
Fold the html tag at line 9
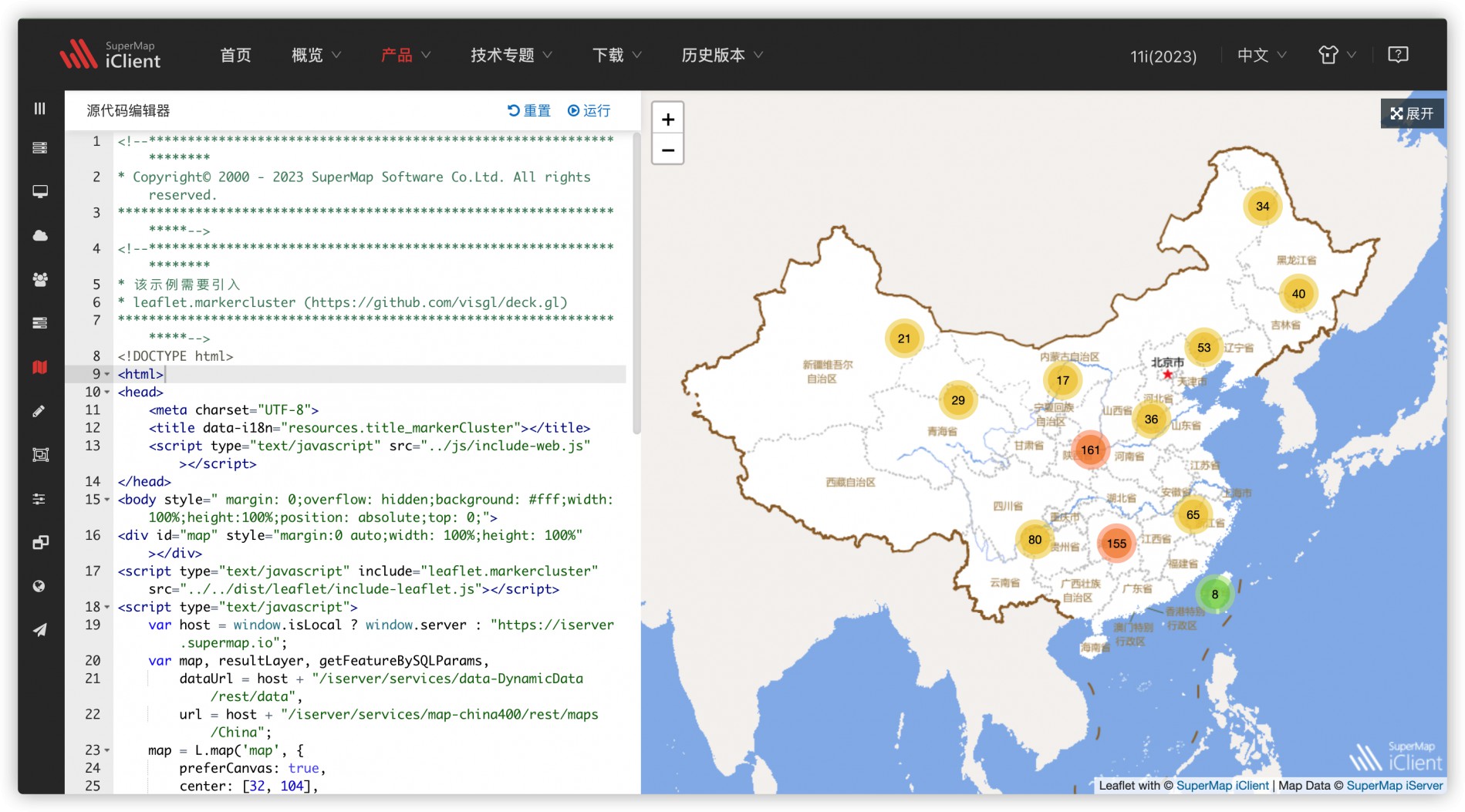pyautogui.click(x=107, y=374)
